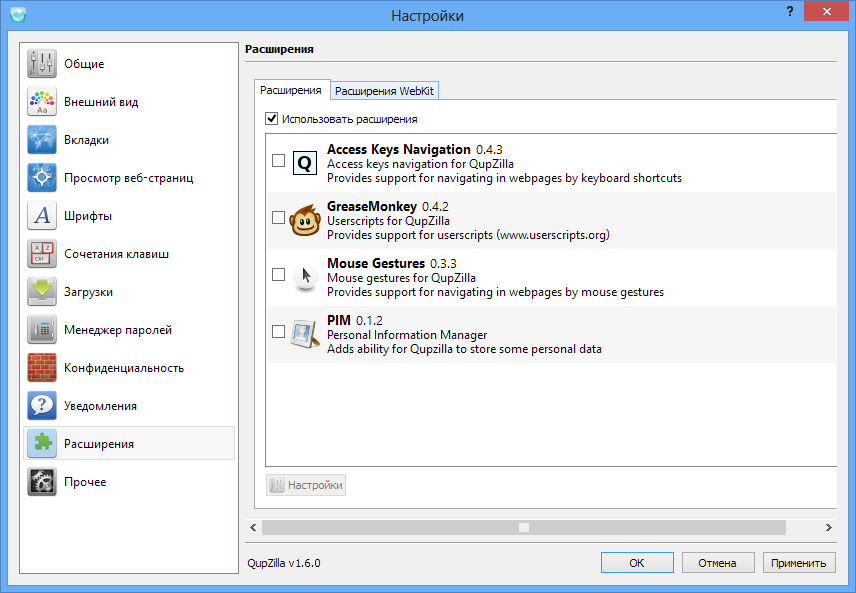The height and width of the screenshot is (593, 856).
Task: Select the Уведомления label
Action: [100, 406]
